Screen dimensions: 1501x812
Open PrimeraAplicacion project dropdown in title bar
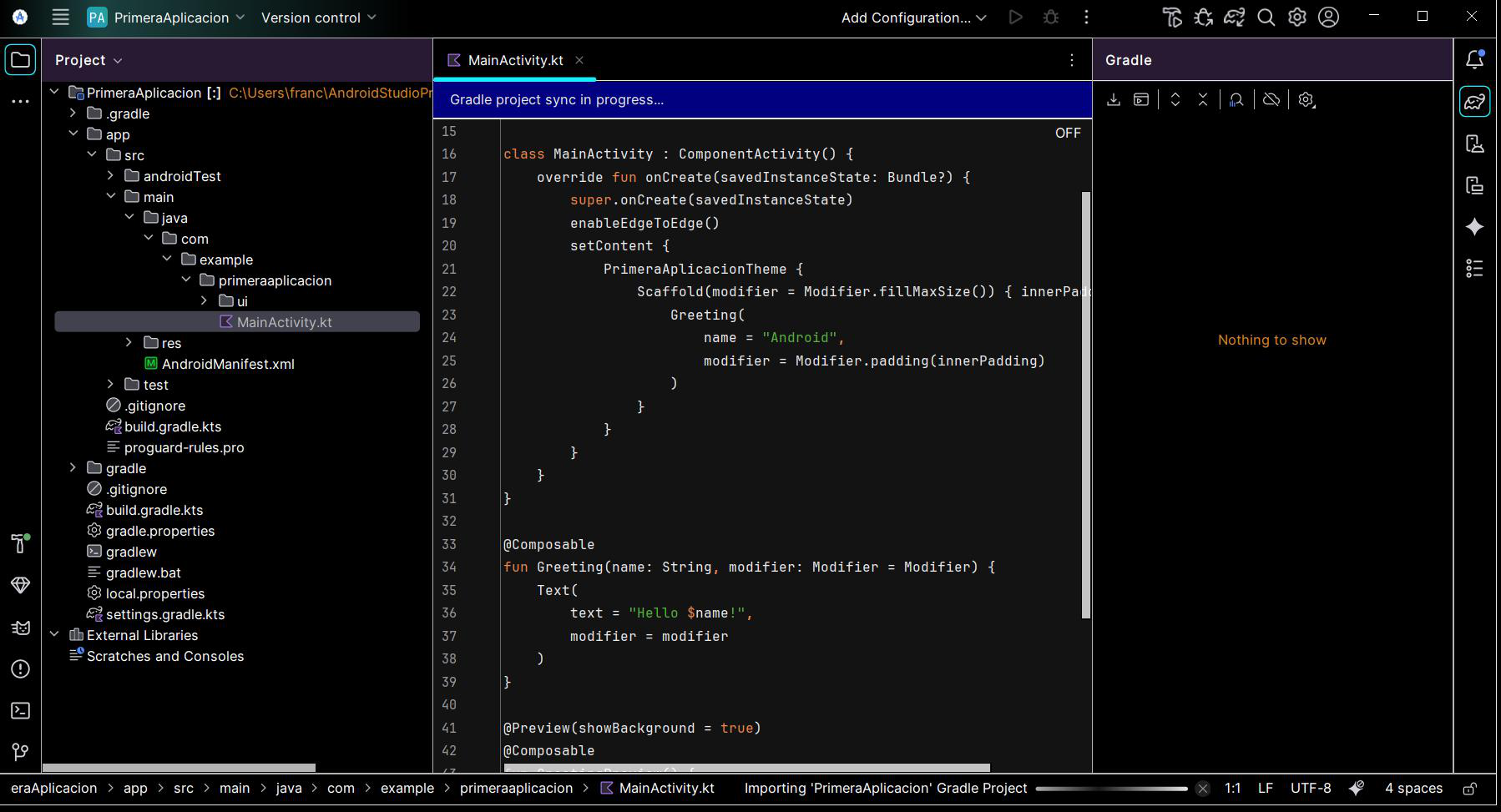pyautogui.click(x=166, y=18)
